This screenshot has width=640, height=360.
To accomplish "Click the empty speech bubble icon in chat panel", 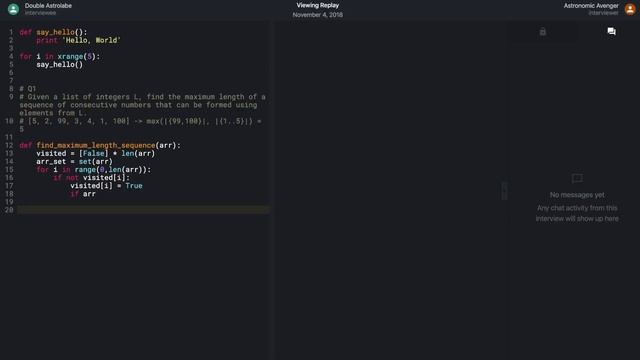I will (577, 178).
